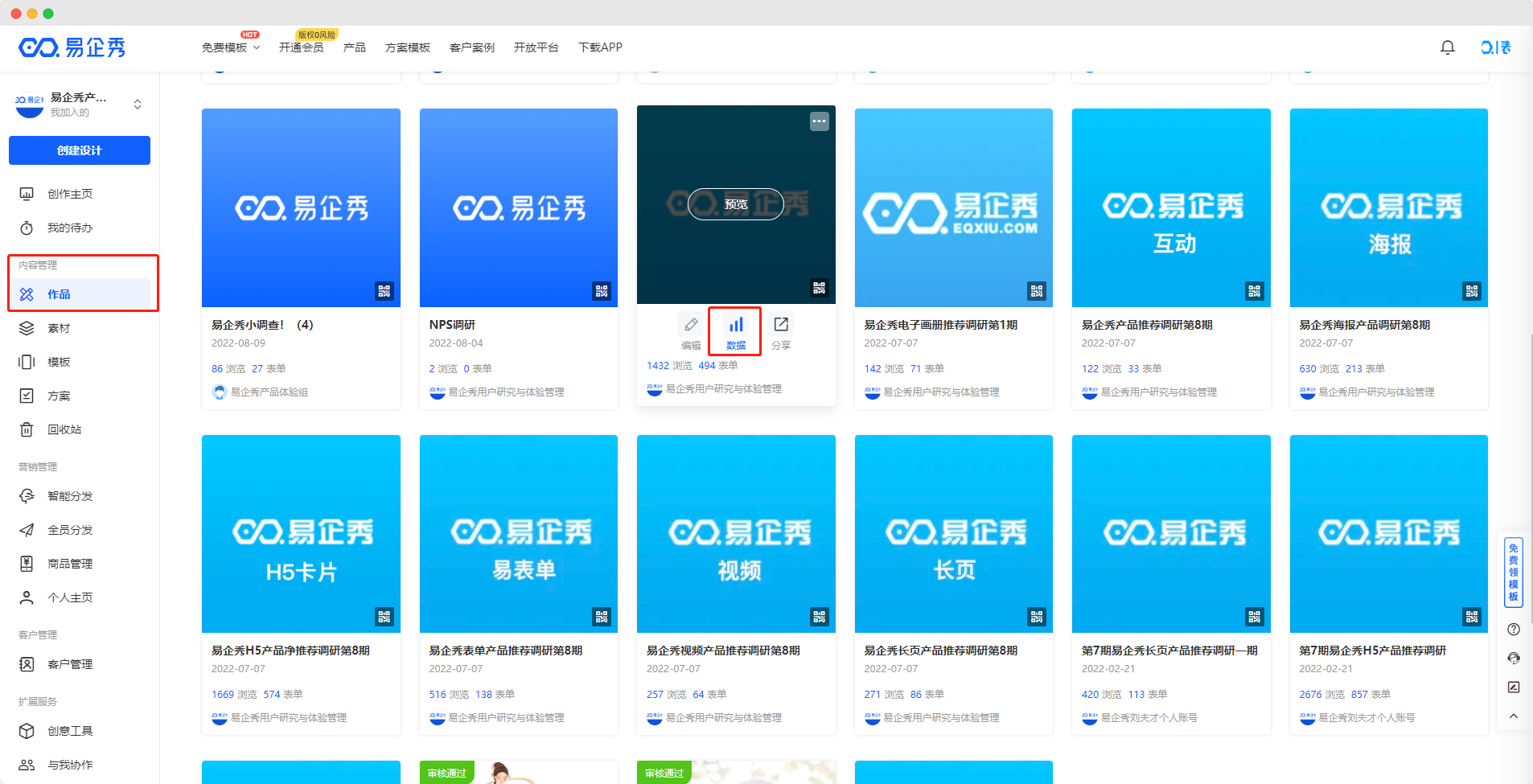Open QR code of 易表单 card
This screenshot has width=1533, height=784.
tap(602, 617)
